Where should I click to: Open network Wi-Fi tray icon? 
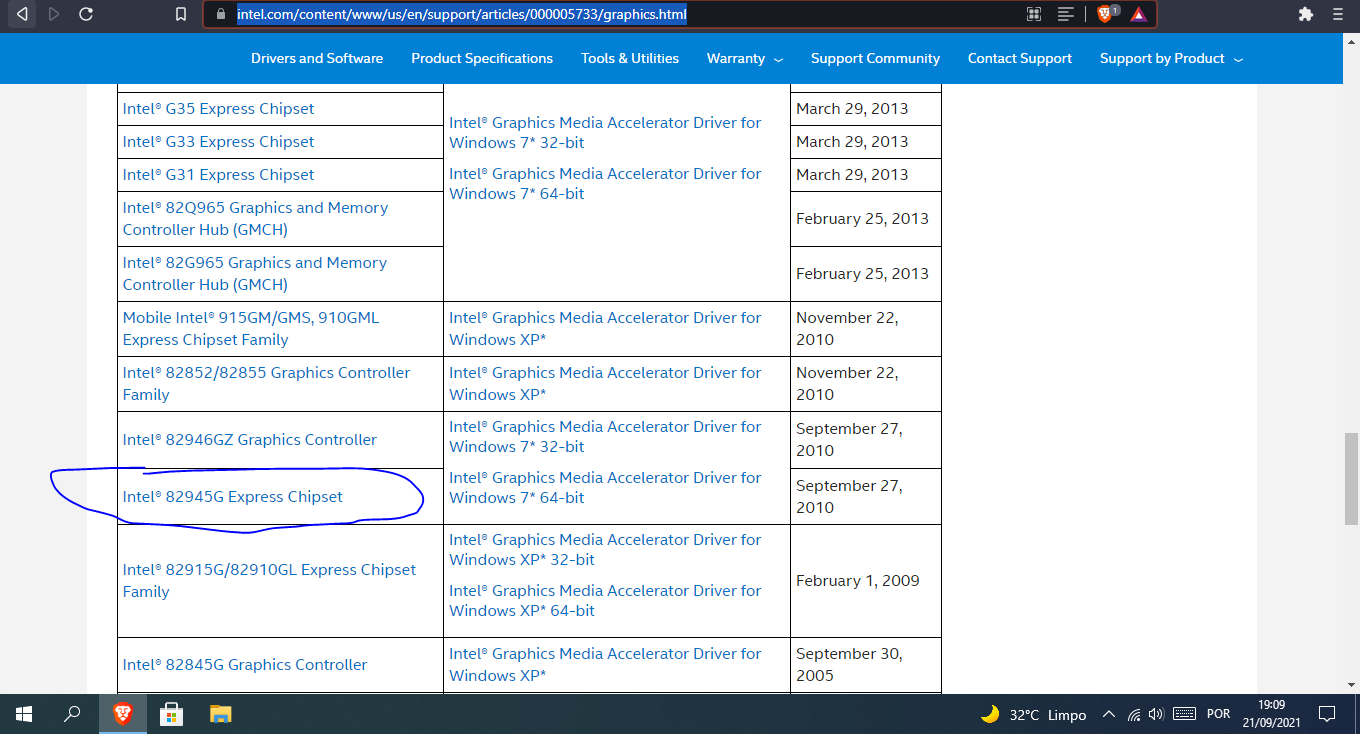pos(1134,715)
